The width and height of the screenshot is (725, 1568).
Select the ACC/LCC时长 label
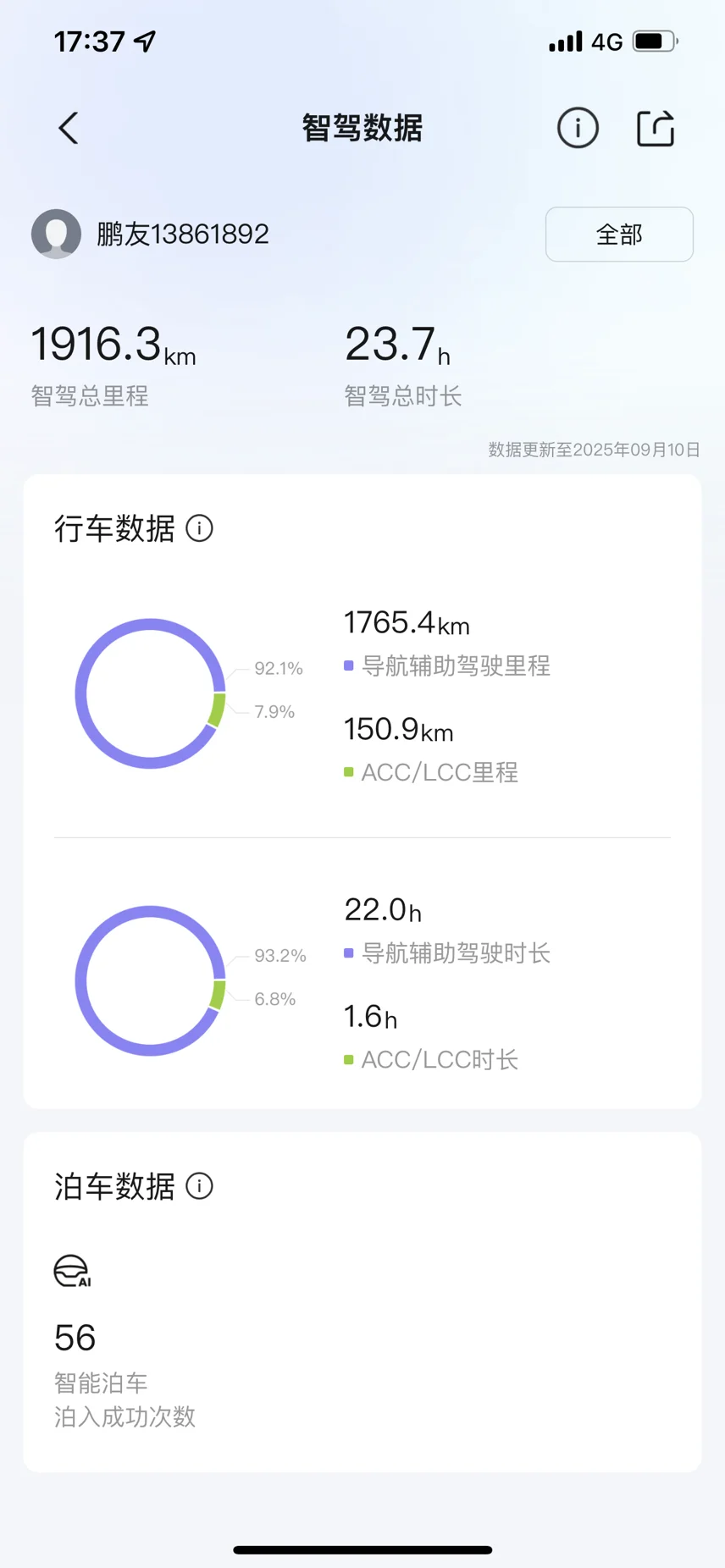pos(440,1059)
